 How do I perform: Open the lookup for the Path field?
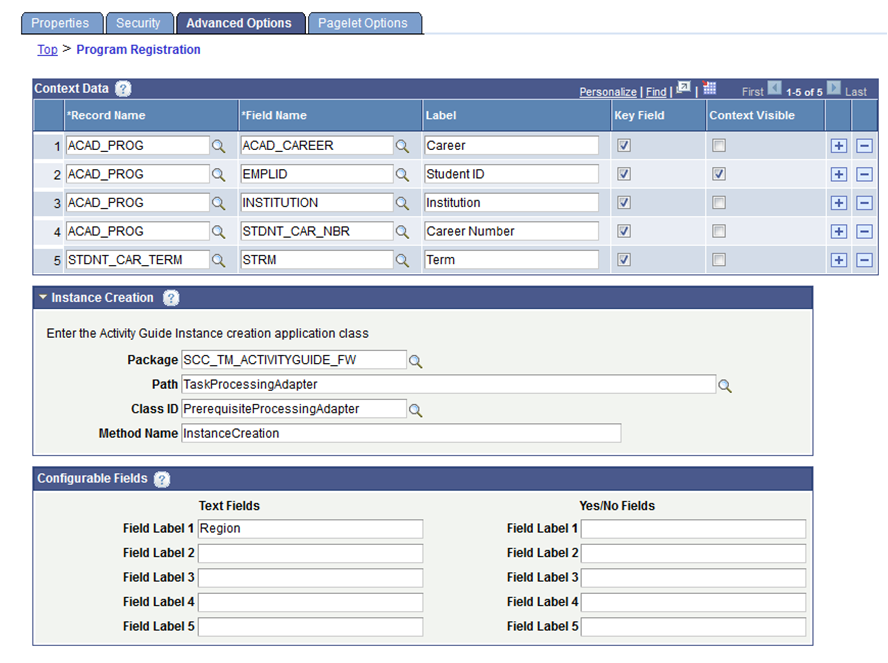click(x=725, y=384)
